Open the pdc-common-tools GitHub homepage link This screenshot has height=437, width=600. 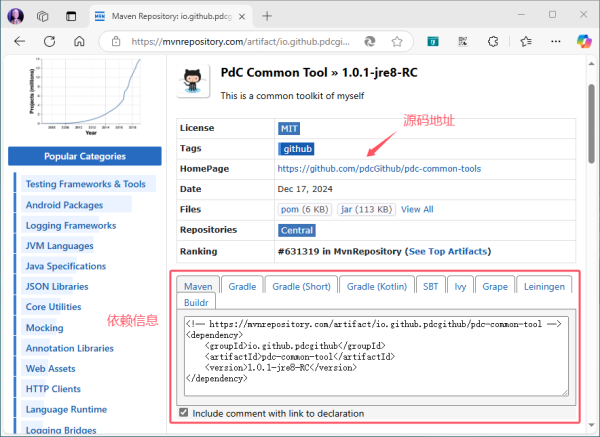coord(379,169)
